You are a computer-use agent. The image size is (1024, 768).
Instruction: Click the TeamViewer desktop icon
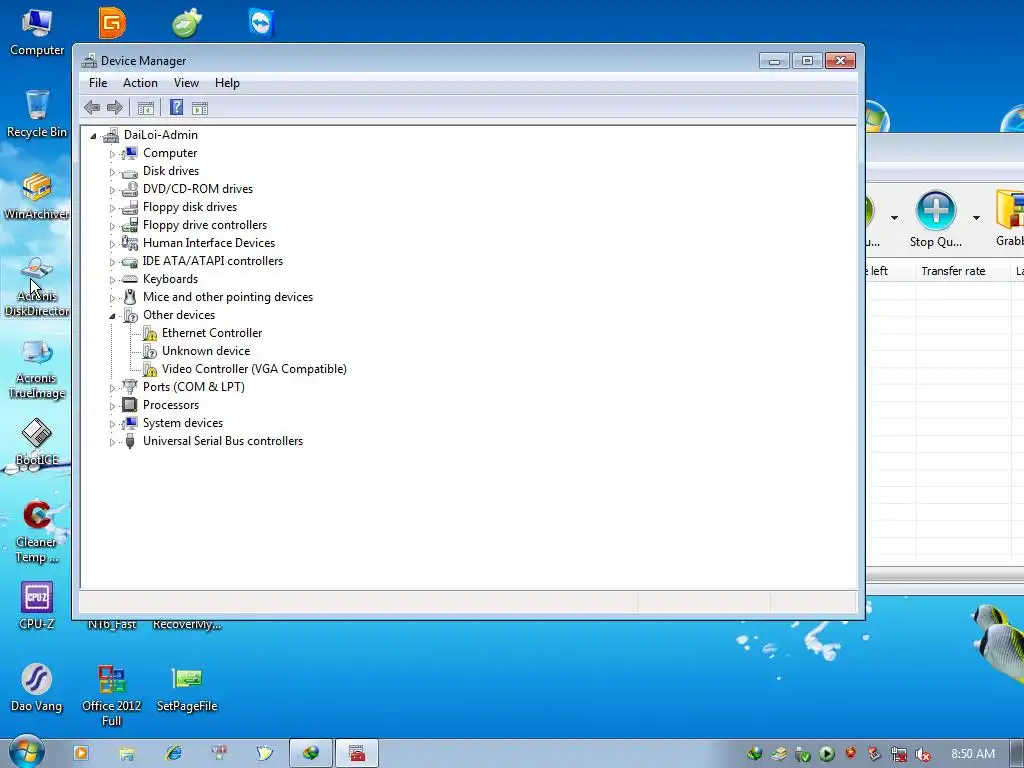click(262, 23)
